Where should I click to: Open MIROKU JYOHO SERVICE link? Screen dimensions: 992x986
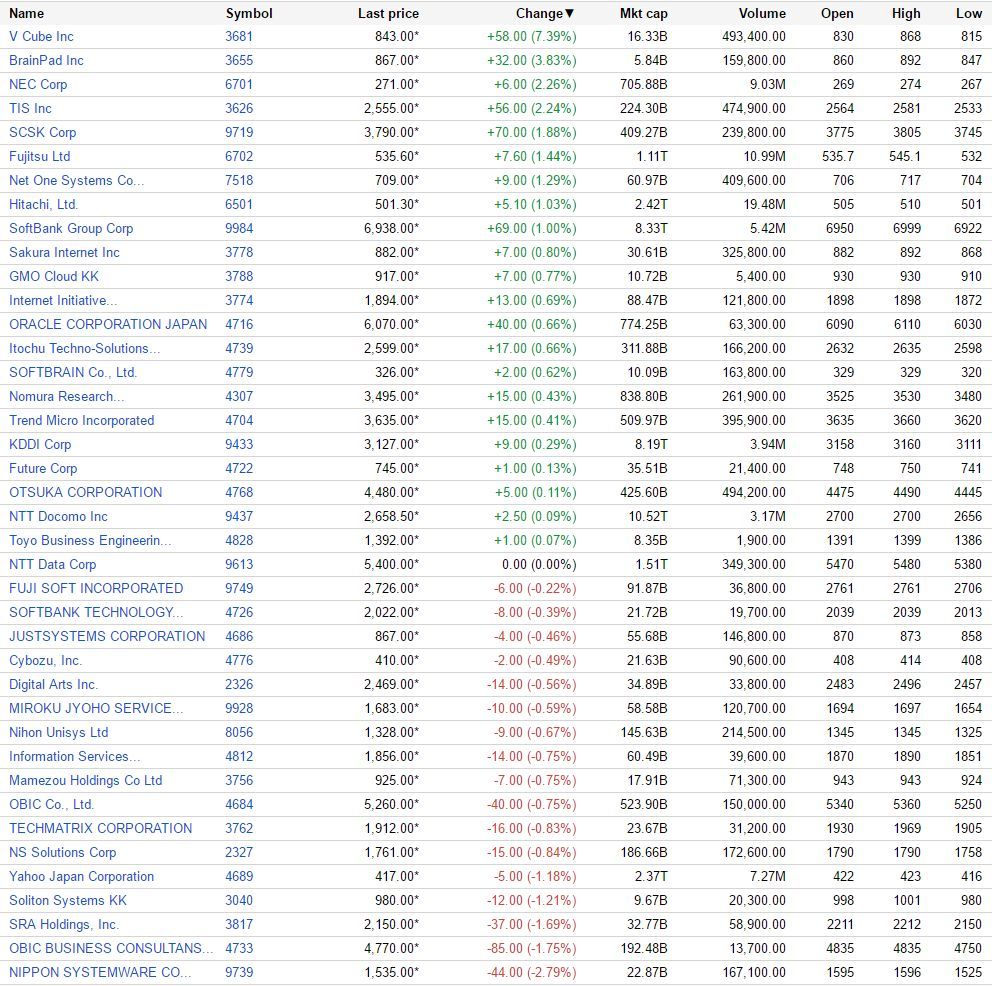[96, 710]
